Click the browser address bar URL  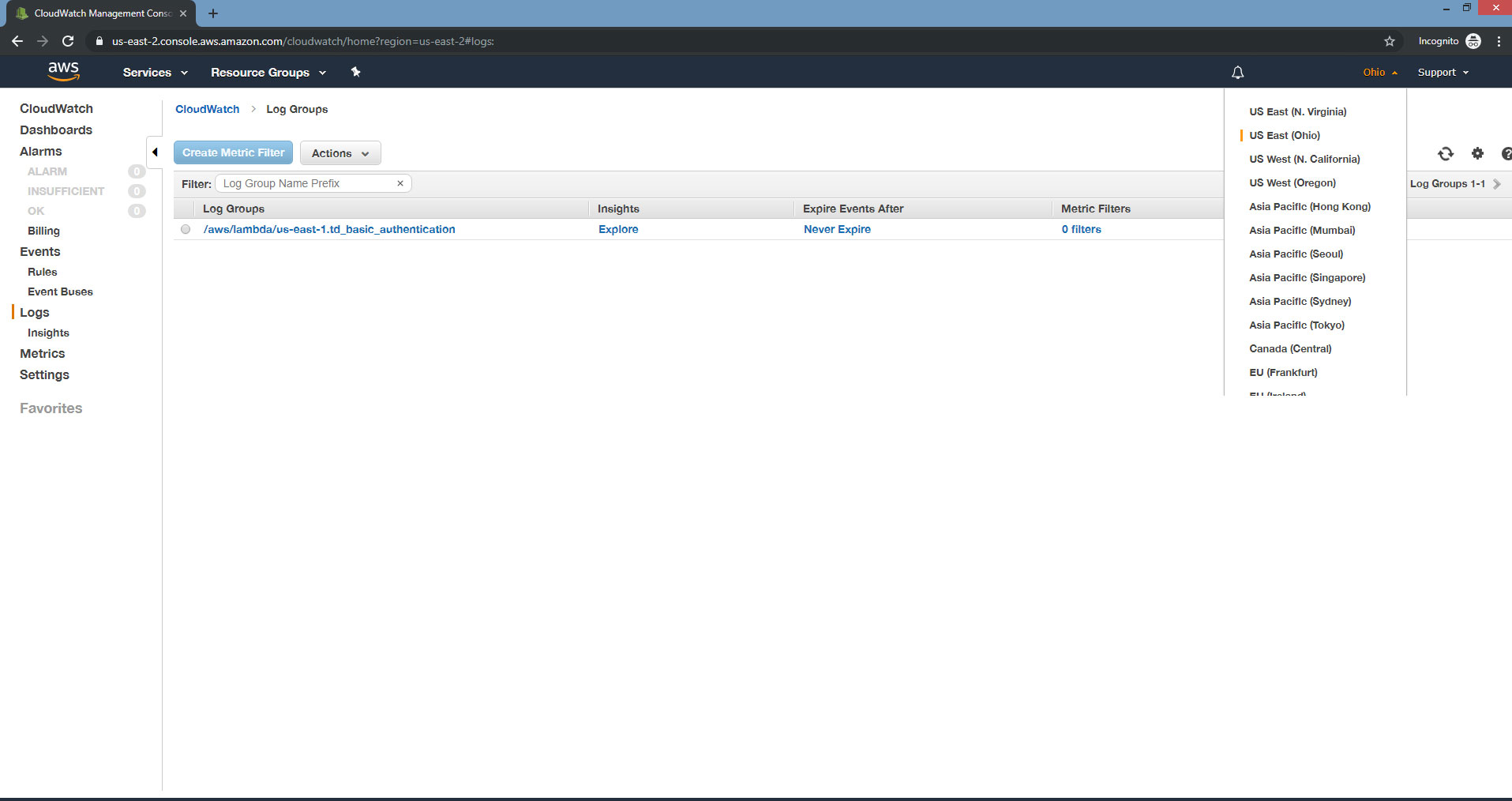(302, 41)
